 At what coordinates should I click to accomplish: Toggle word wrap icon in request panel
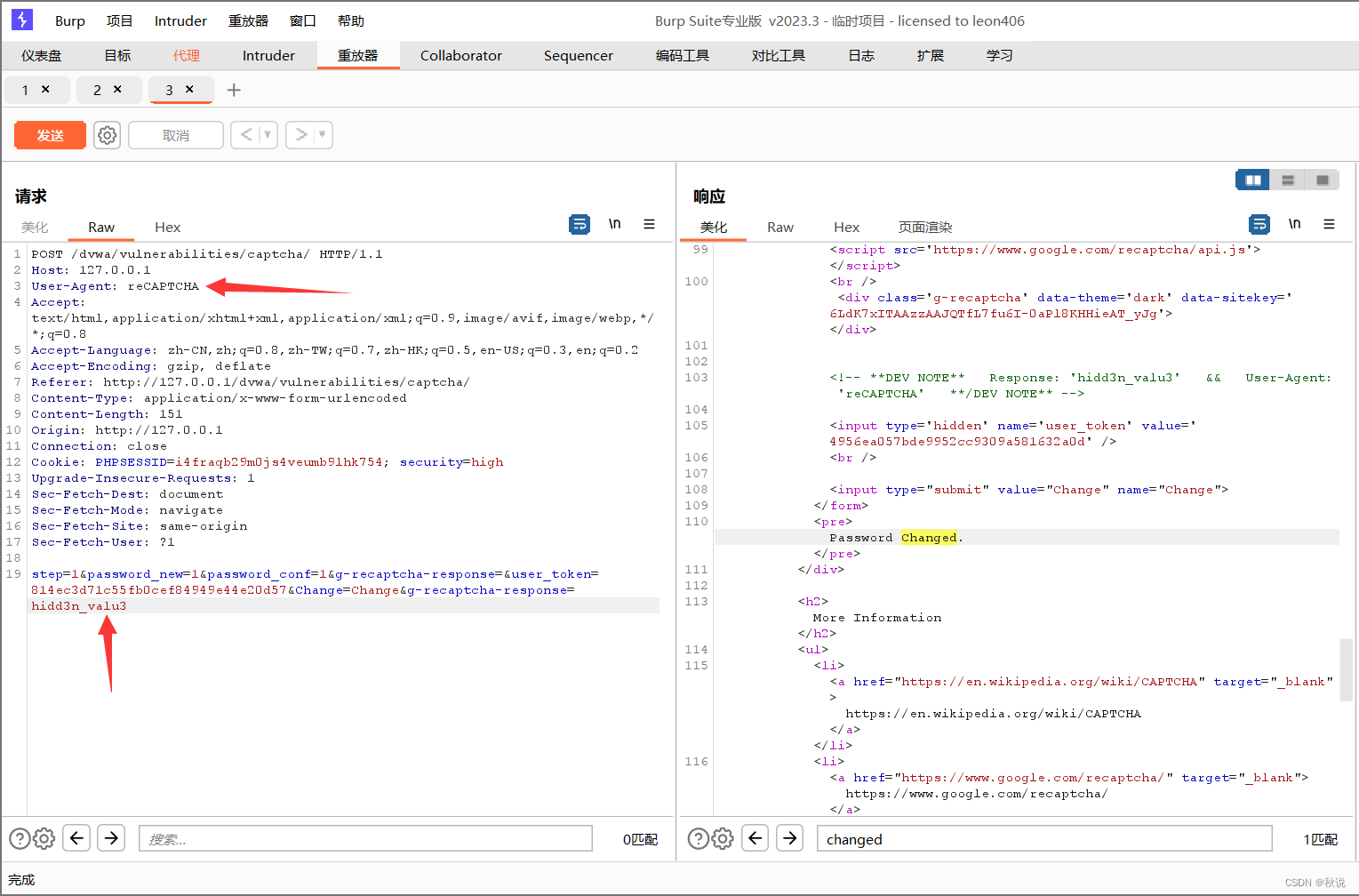[580, 225]
